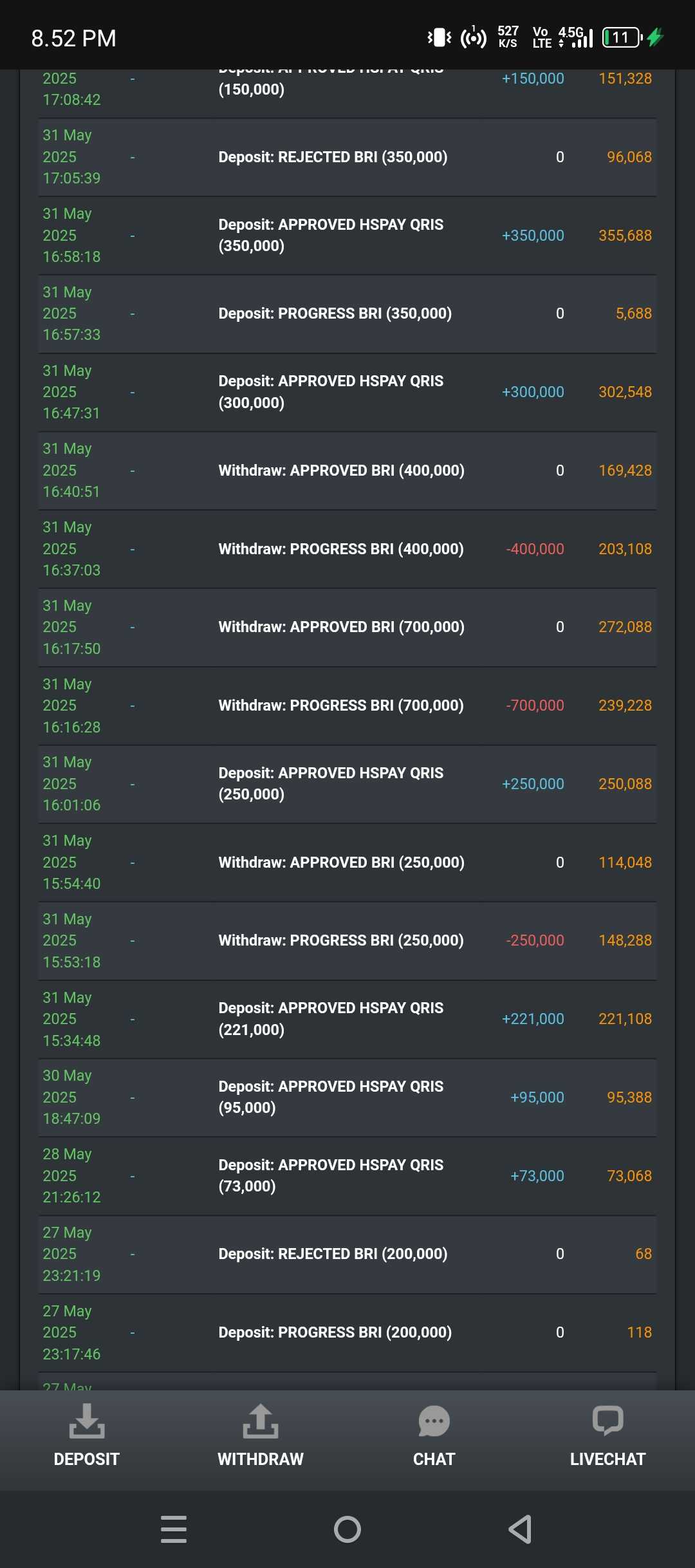Tap the Android home circle icon
The width and height of the screenshot is (695, 1568).
[347, 1529]
